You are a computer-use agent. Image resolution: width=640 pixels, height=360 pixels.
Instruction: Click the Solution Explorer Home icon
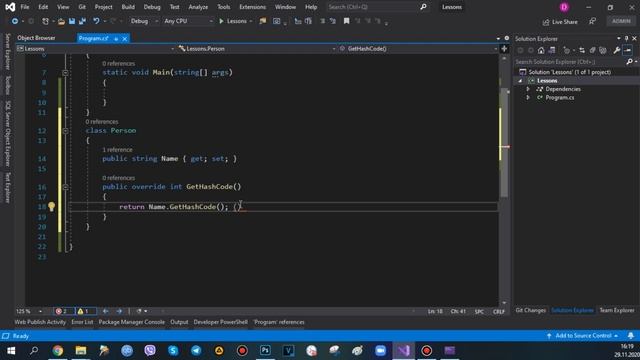click(541, 51)
